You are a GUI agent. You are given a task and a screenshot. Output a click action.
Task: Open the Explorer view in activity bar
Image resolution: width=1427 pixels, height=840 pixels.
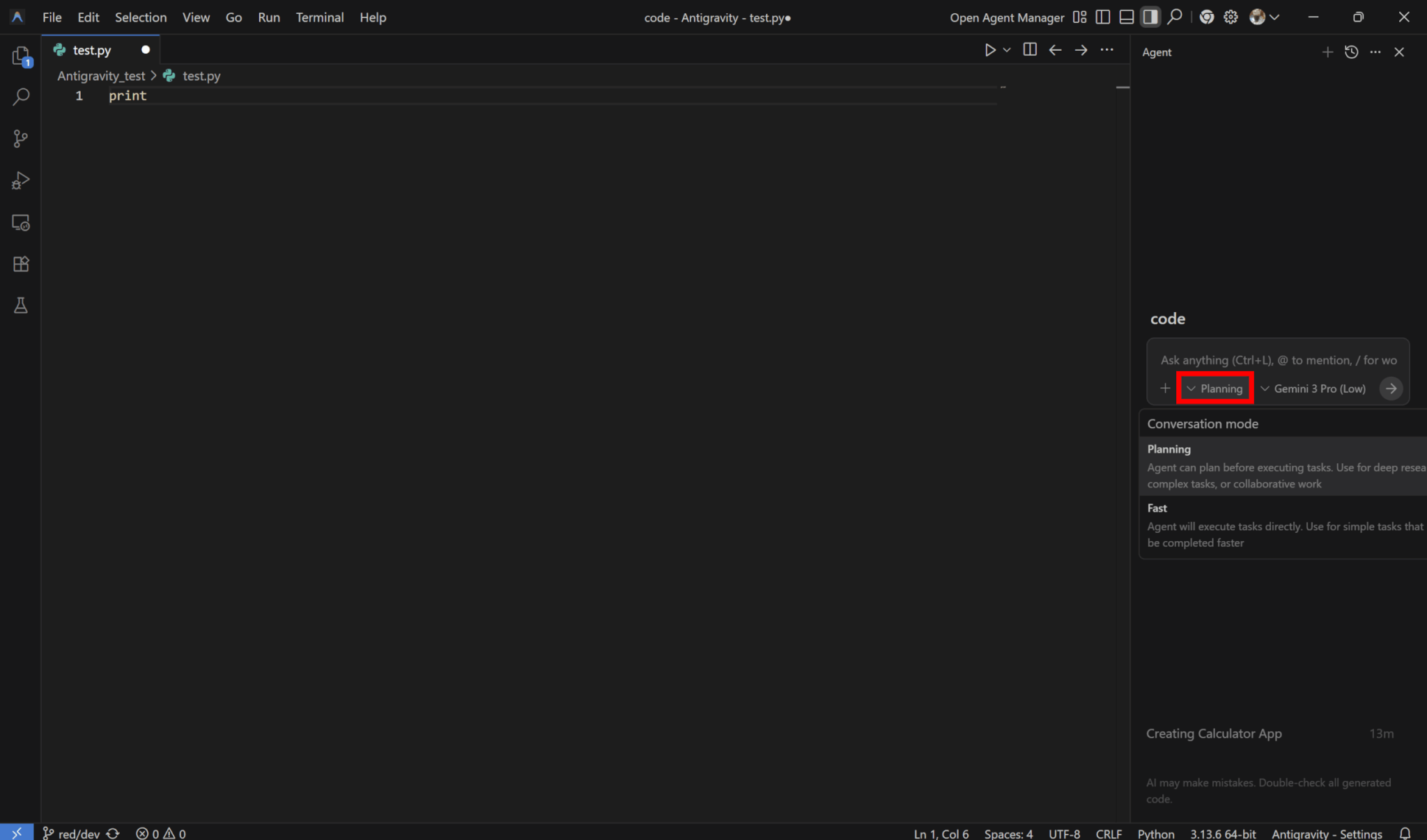point(21,56)
